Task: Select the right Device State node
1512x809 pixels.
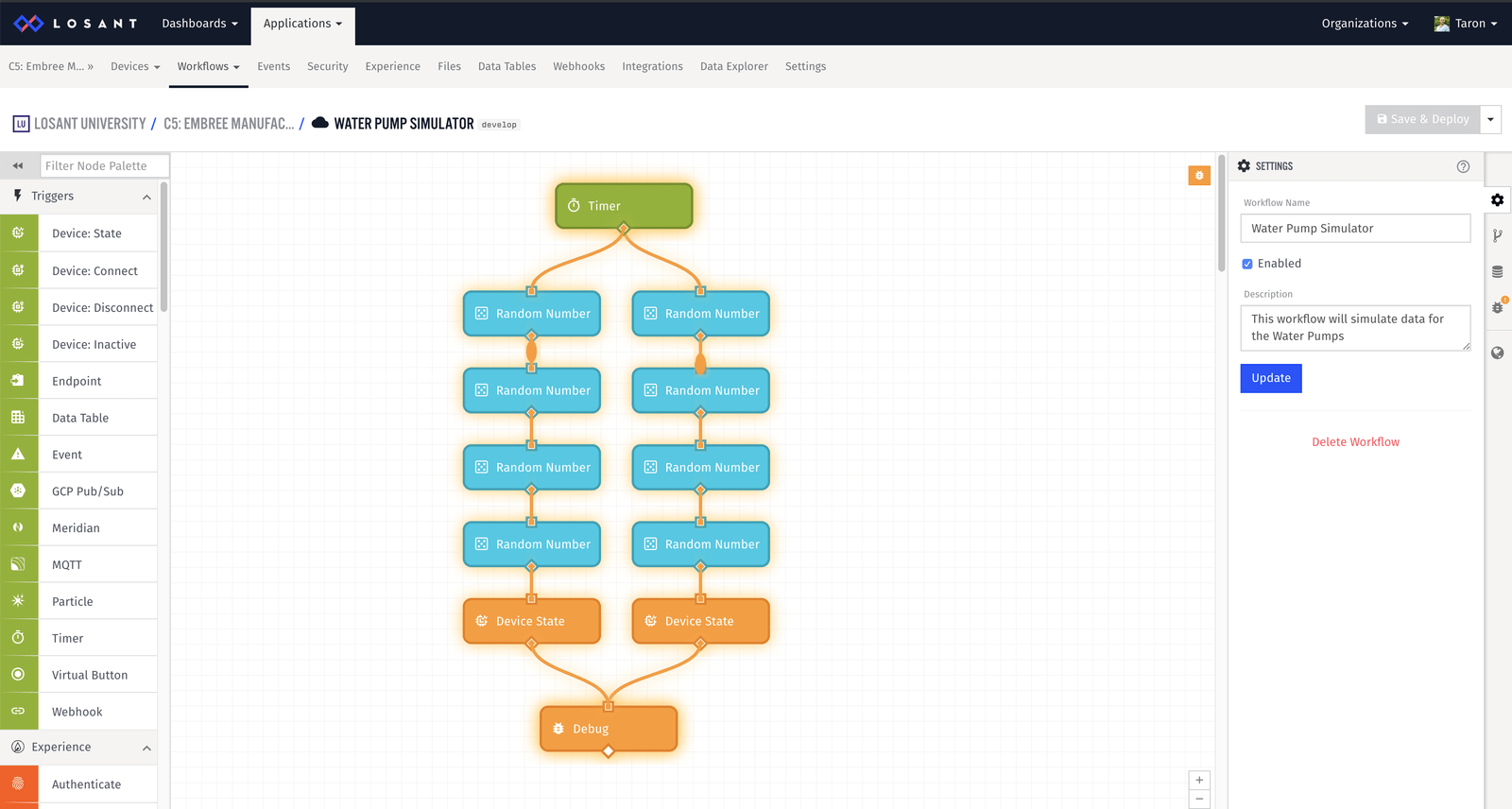Action: point(700,621)
